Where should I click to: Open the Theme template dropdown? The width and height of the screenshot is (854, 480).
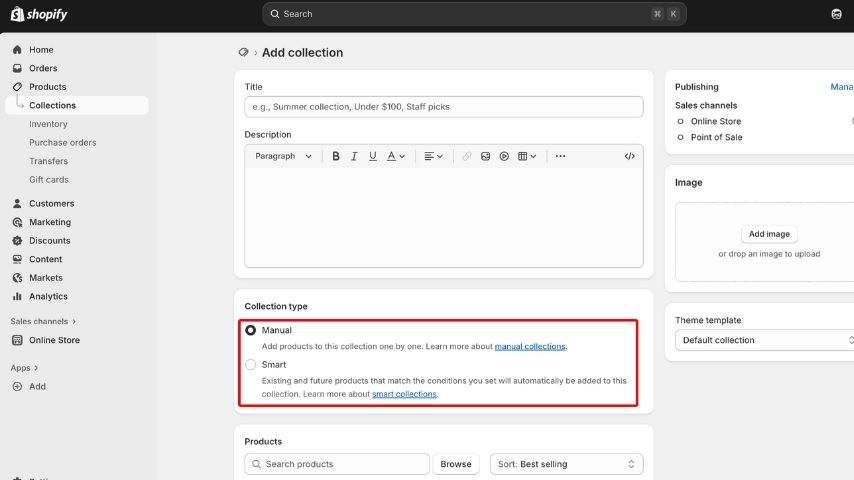click(x=765, y=340)
